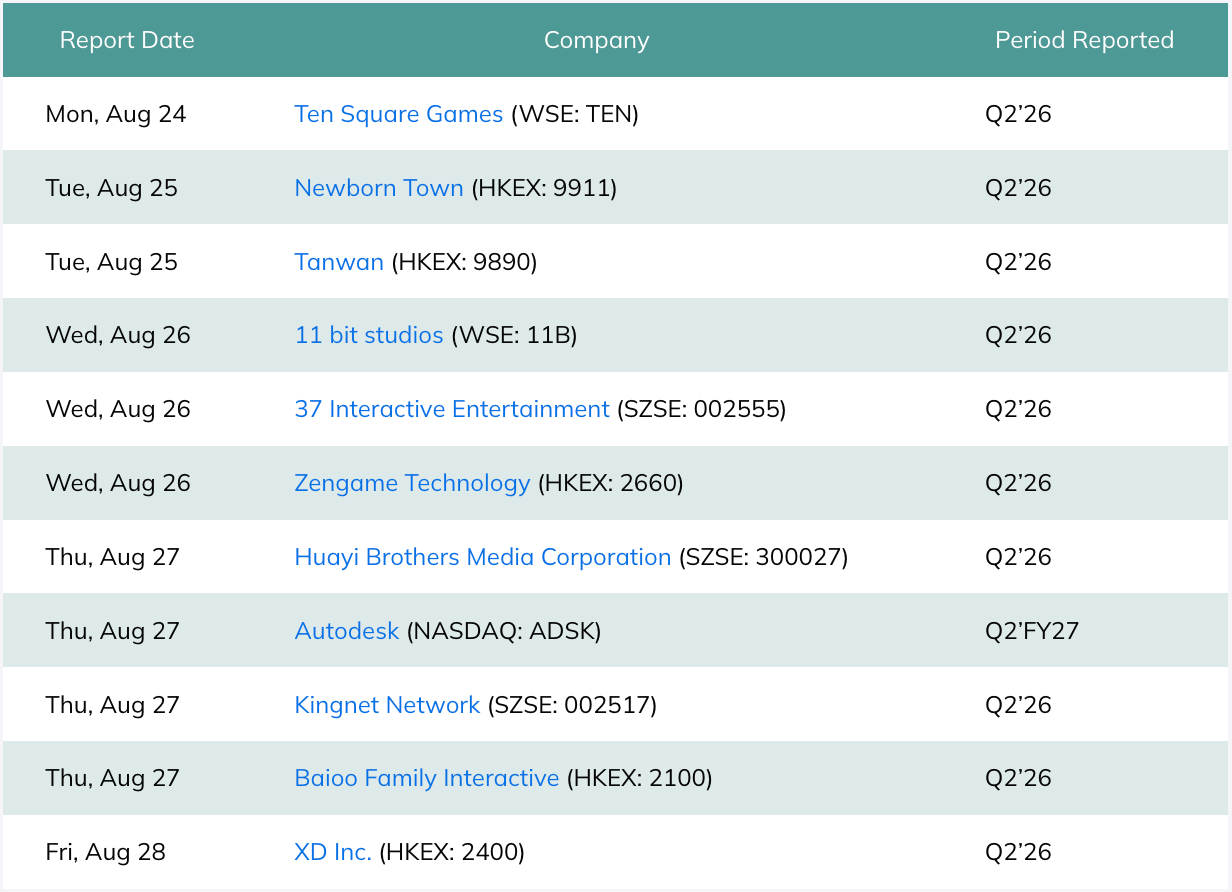Screen dimensions: 1232x892
Task: Select the Mon, Aug 24 date cell
Action: (116, 114)
